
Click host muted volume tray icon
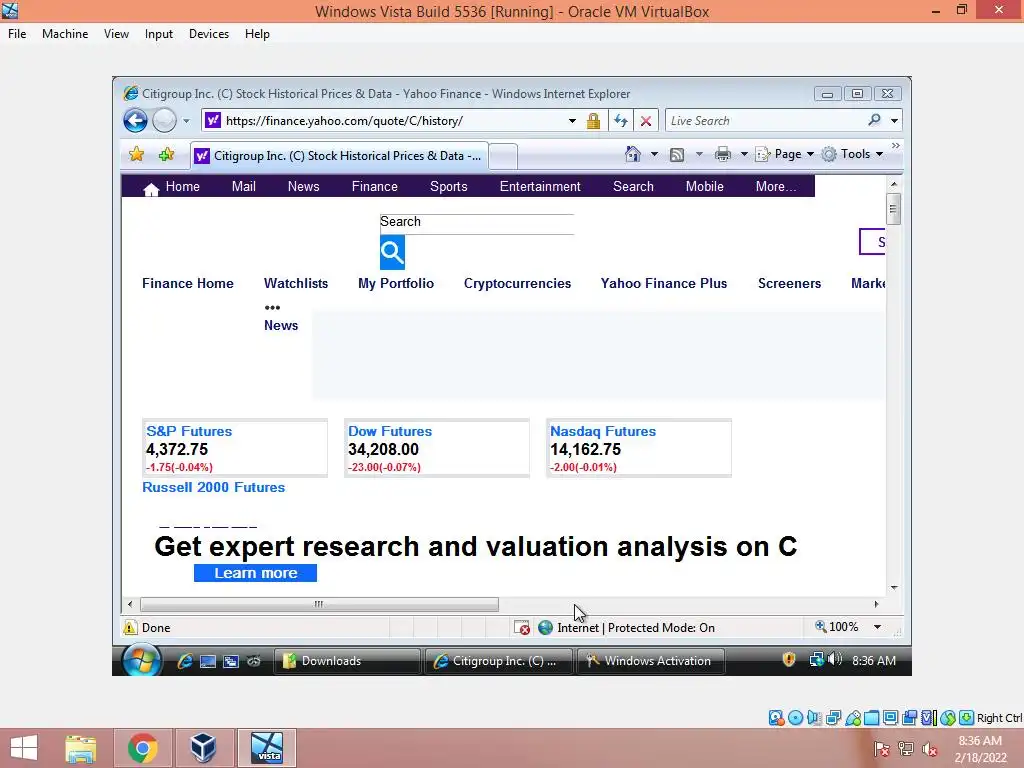(x=929, y=749)
